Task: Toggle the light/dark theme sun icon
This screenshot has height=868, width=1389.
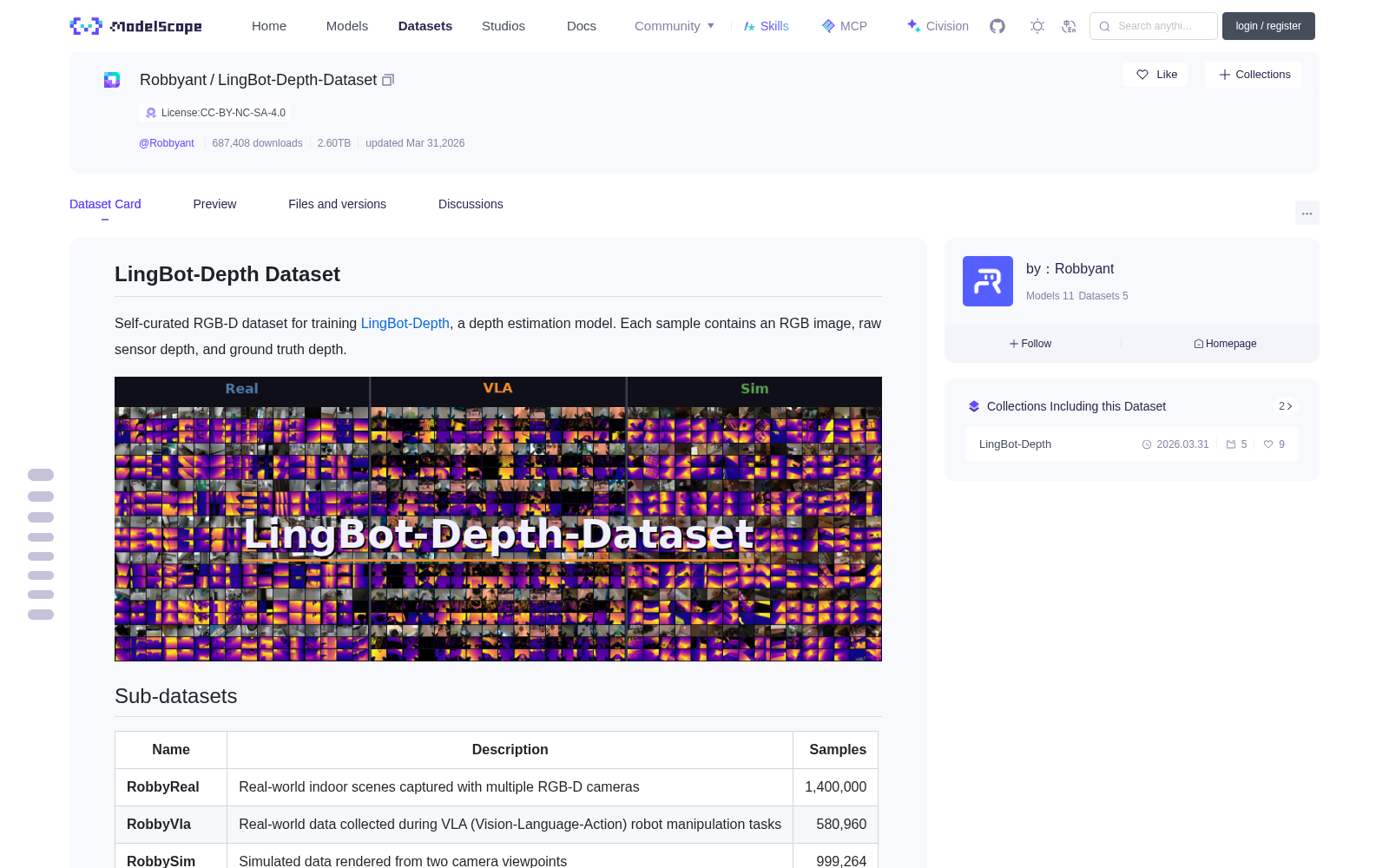Action: pyautogui.click(x=1037, y=26)
